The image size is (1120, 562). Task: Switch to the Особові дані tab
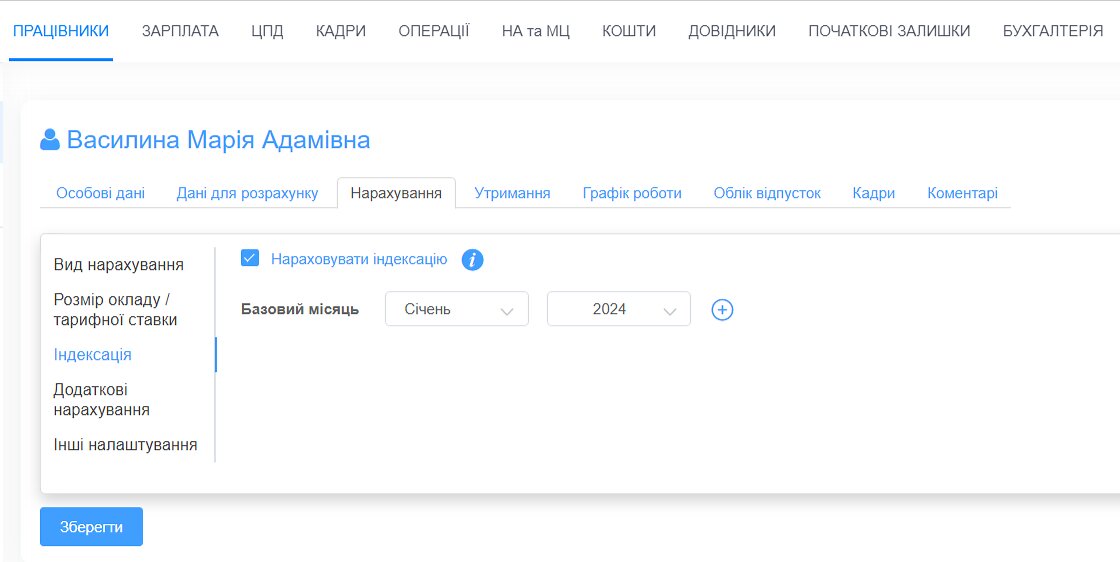(101, 193)
